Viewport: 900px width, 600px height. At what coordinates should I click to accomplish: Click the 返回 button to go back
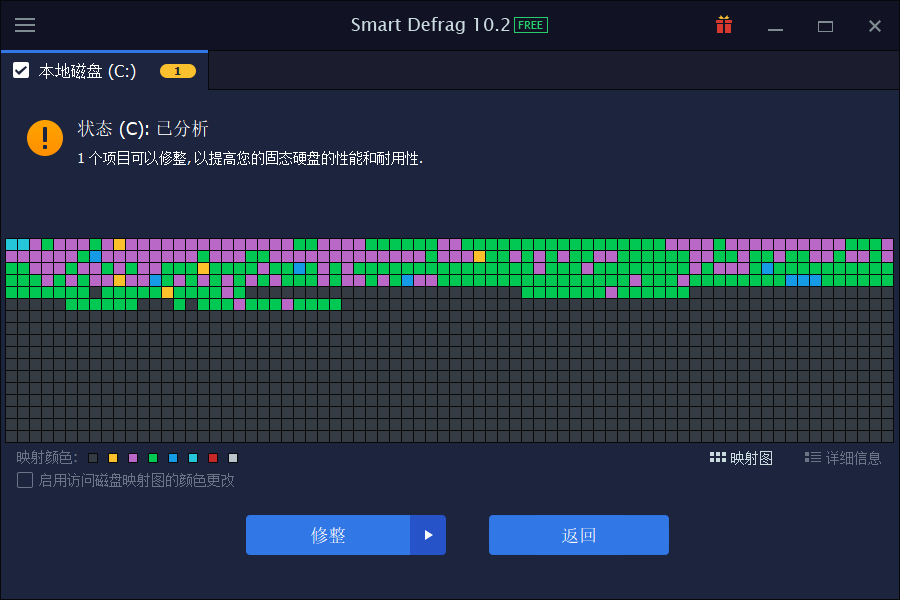(578, 535)
